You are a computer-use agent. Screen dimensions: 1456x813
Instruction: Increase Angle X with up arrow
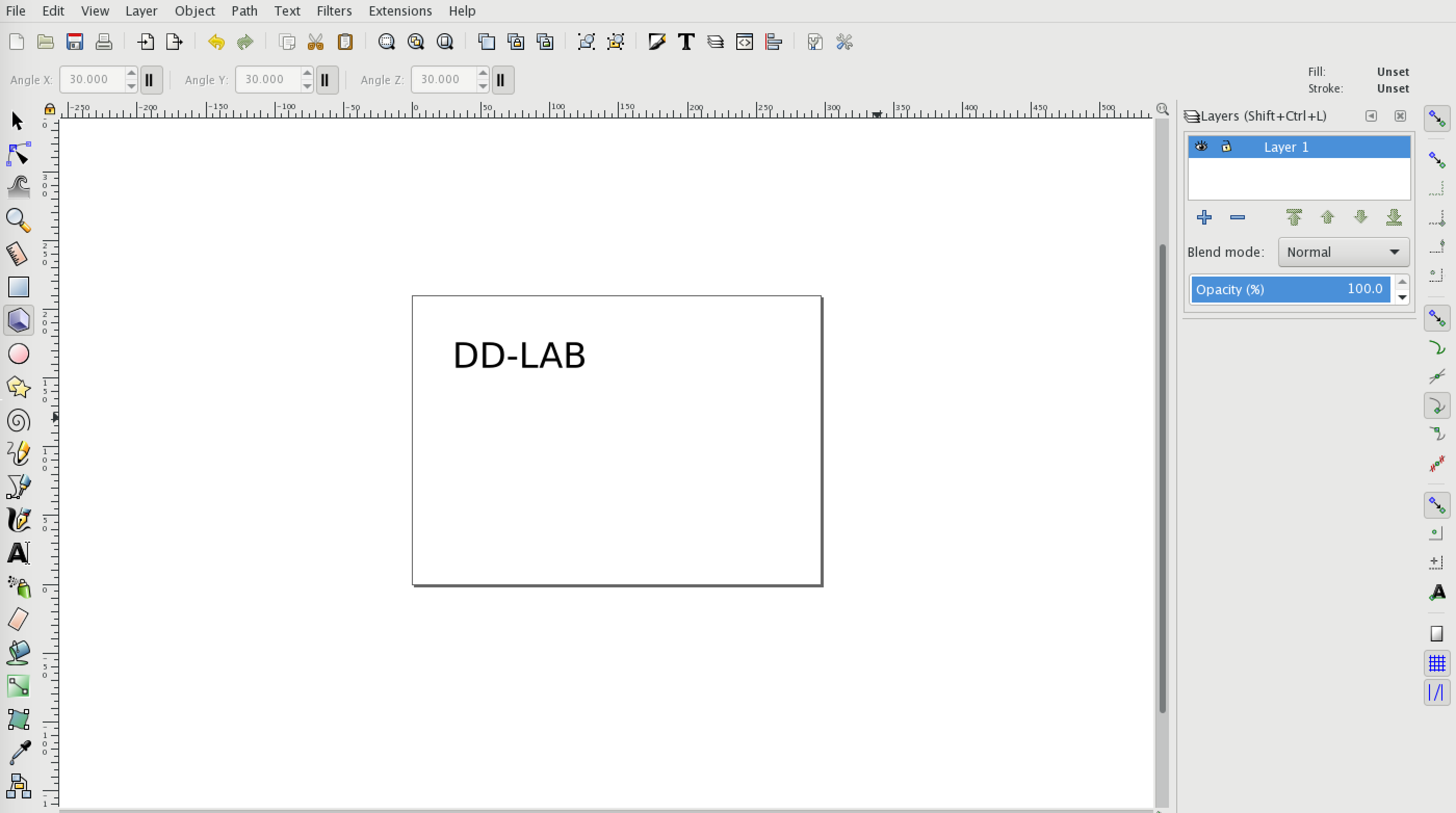pos(131,73)
